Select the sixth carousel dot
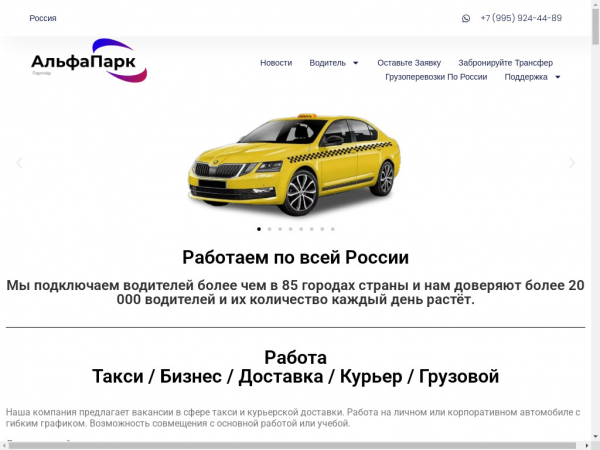 [x=311, y=229]
